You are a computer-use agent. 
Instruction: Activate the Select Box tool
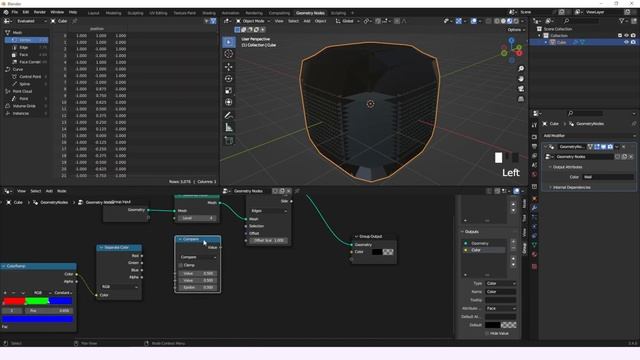click(229, 42)
